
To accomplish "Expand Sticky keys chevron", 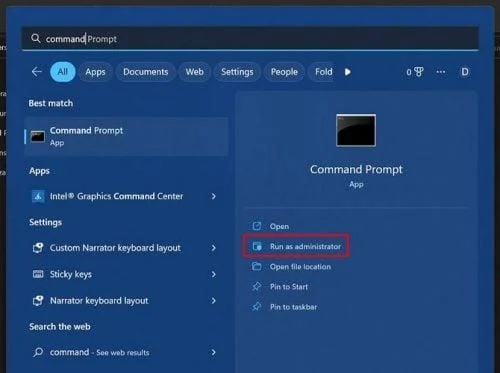I will tap(214, 274).
